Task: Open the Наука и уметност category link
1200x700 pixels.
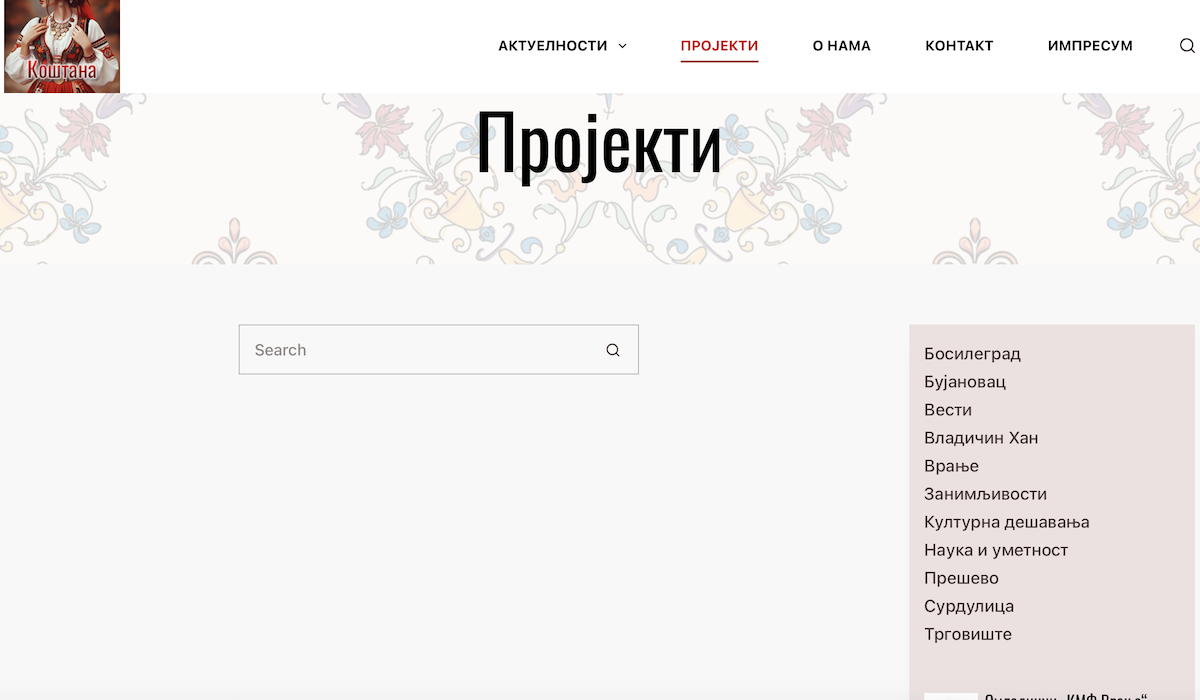Action: pyautogui.click(x=996, y=550)
